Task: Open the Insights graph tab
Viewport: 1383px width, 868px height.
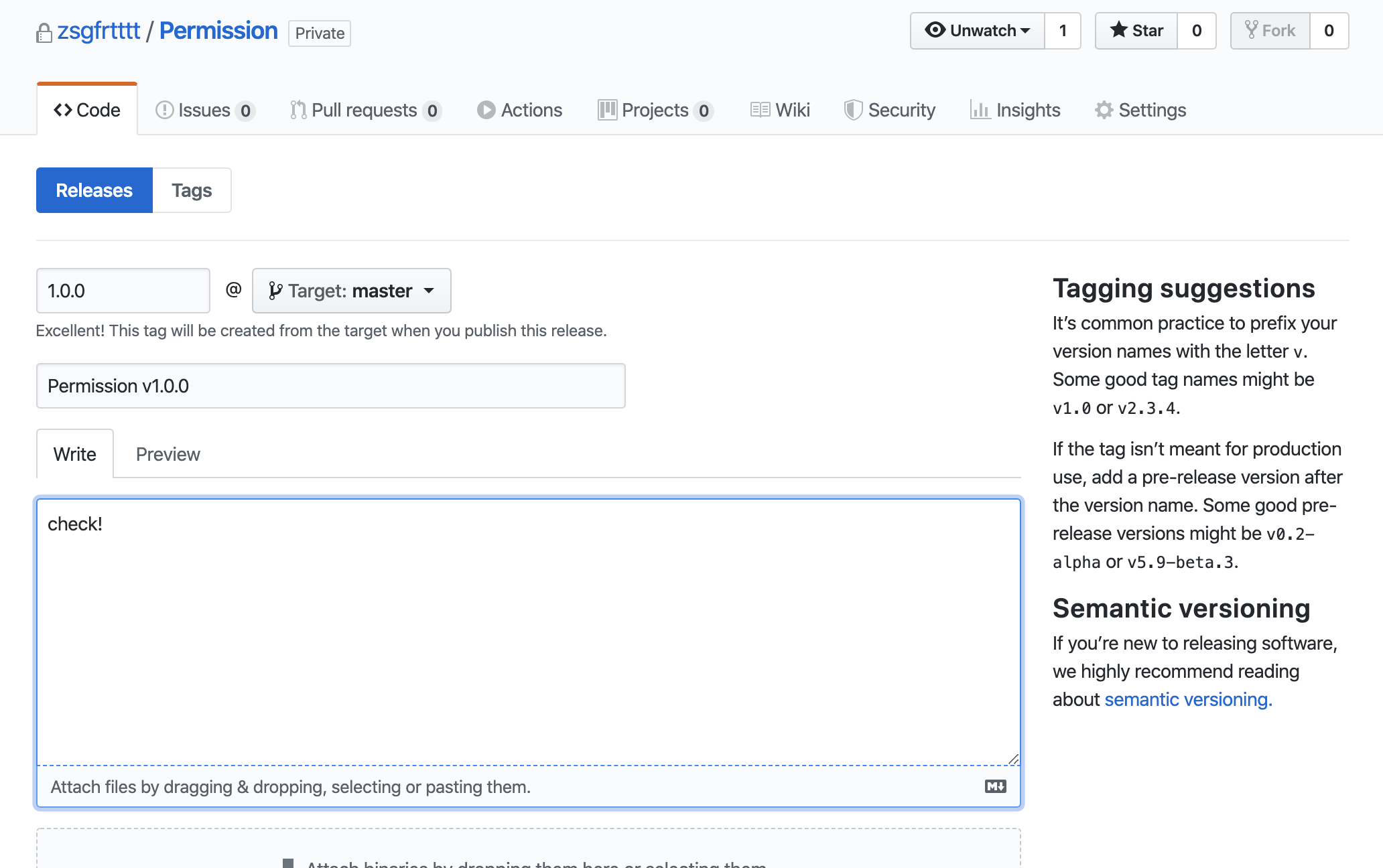Action: (1015, 110)
